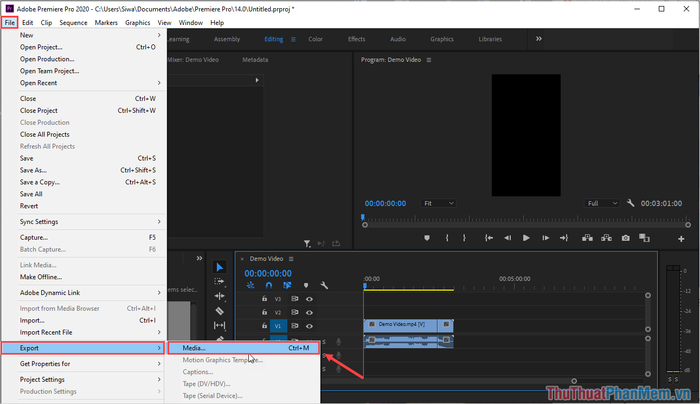700x404 pixels.
Task: Play the Program monitor video
Action: (526, 238)
